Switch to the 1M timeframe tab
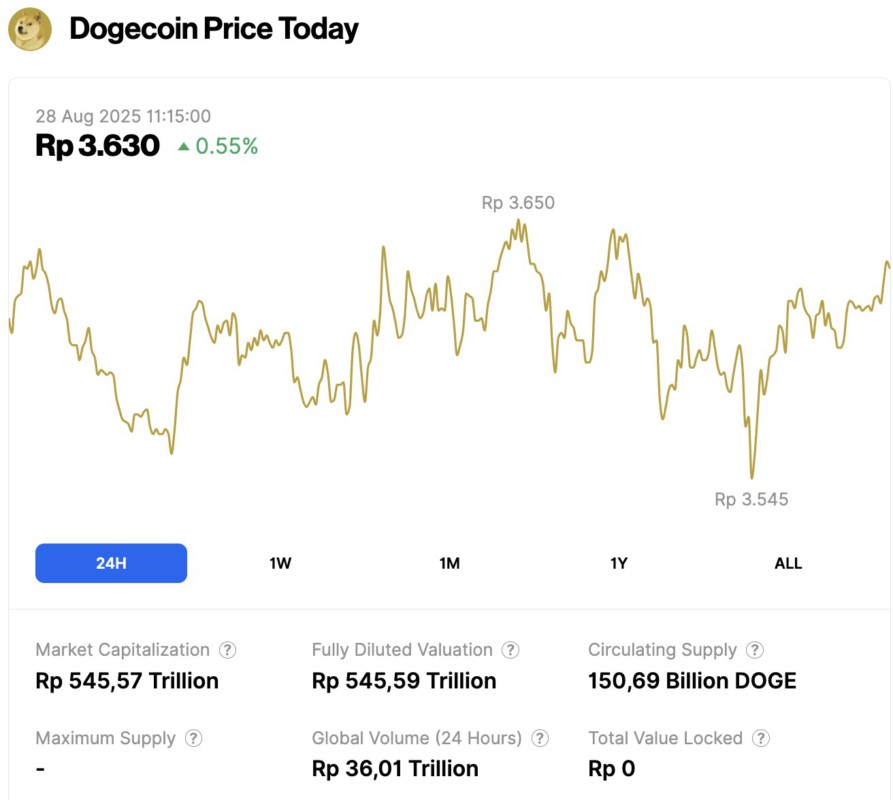This screenshot has height=800, width=893. coord(449,563)
